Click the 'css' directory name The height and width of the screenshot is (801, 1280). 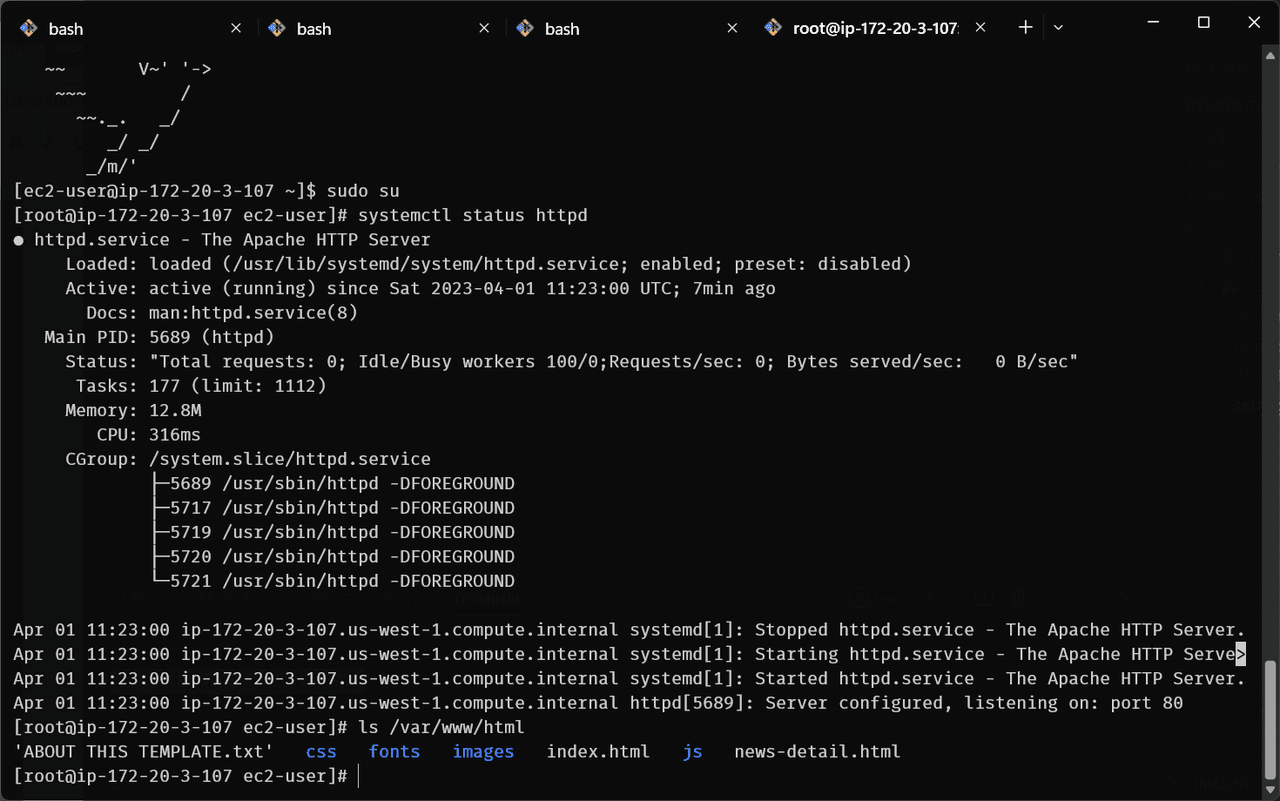pos(321,752)
